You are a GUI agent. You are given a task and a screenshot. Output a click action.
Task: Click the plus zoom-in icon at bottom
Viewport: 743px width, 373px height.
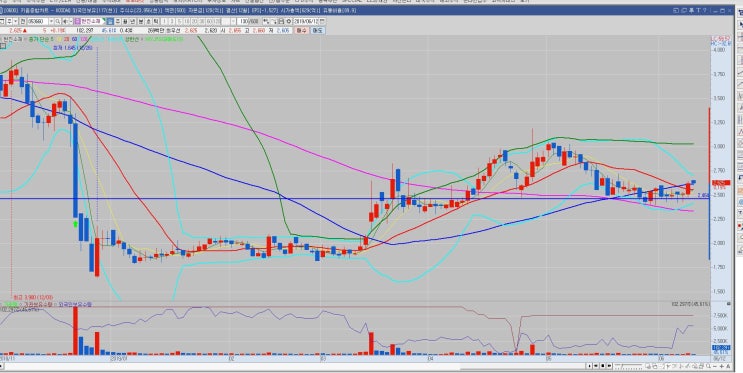click(x=722, y=366)
